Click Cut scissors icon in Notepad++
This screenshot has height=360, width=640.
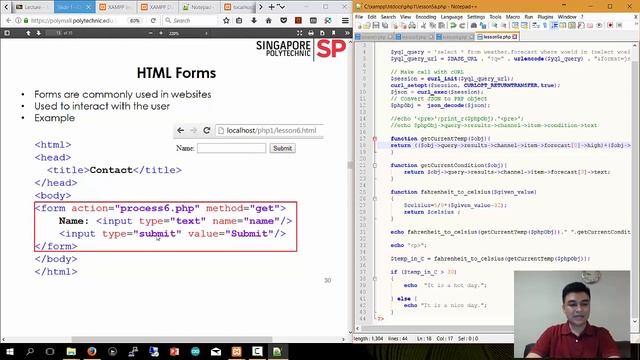tap(423, 25)
